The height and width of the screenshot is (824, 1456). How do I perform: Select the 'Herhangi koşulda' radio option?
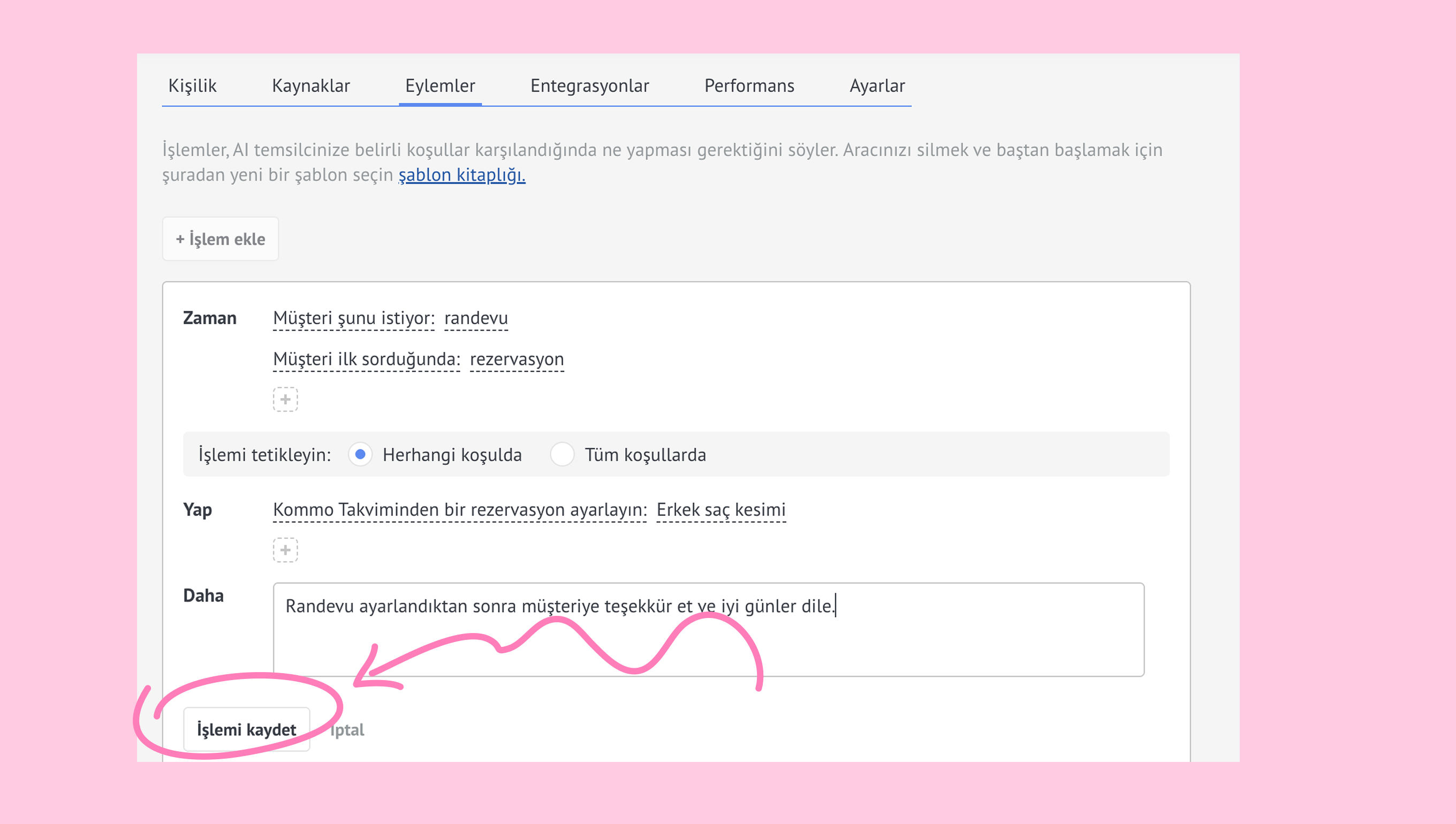tap(361, 454)
